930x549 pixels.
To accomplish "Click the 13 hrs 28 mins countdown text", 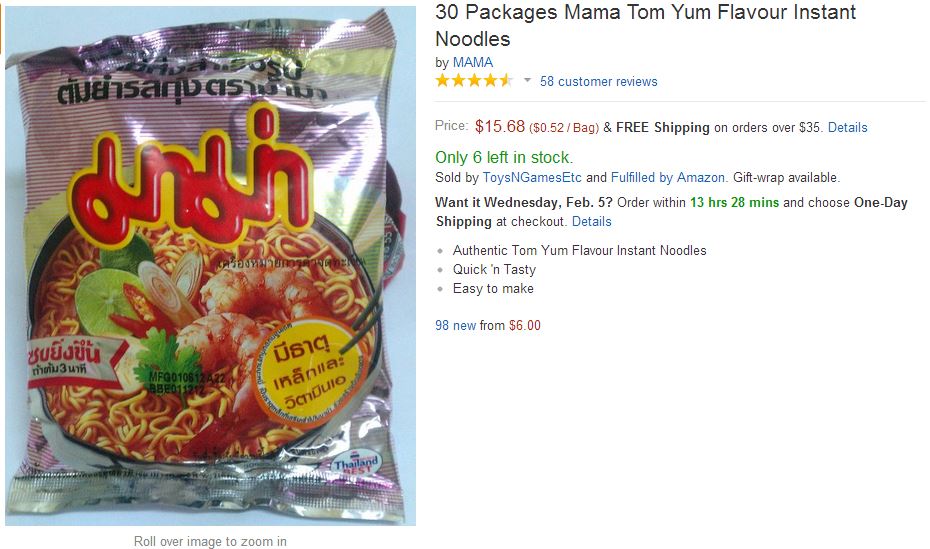I will tap(734, 203).
